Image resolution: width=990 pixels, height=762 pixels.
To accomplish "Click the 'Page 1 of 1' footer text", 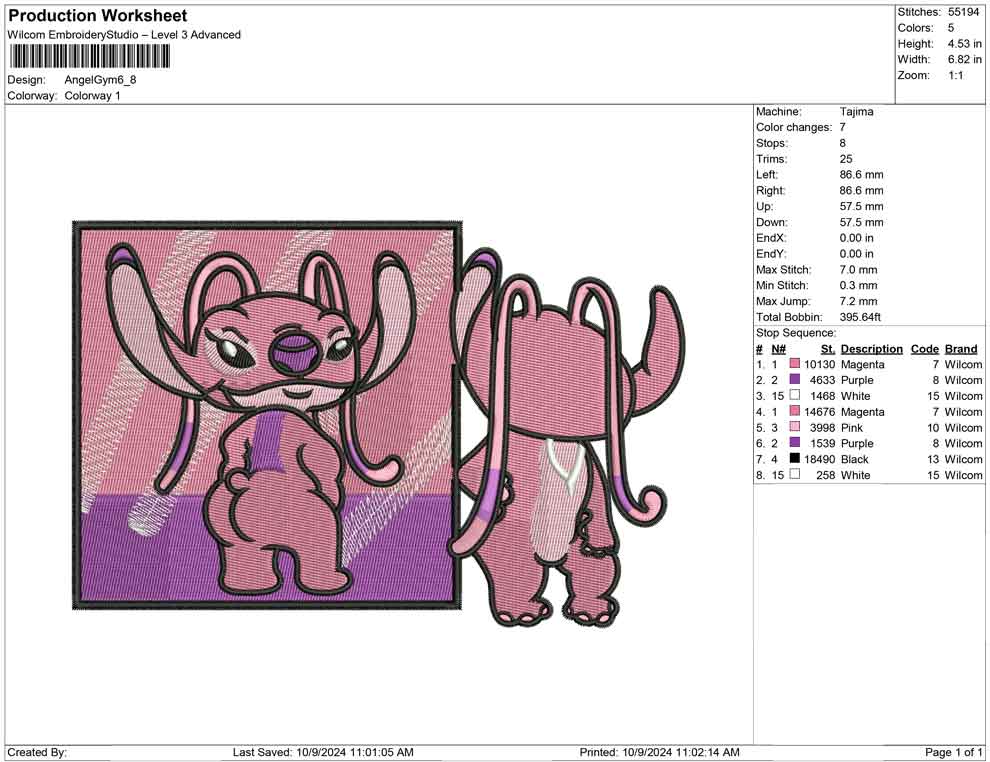I will (954, 752).
